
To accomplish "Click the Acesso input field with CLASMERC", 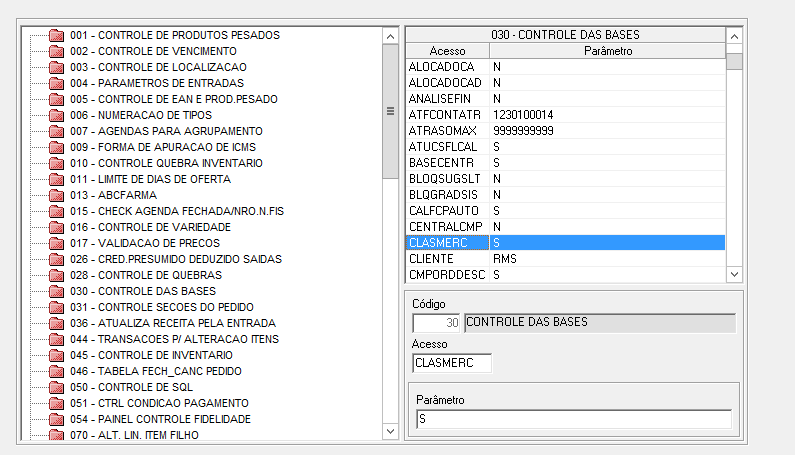I will point(452,363).
